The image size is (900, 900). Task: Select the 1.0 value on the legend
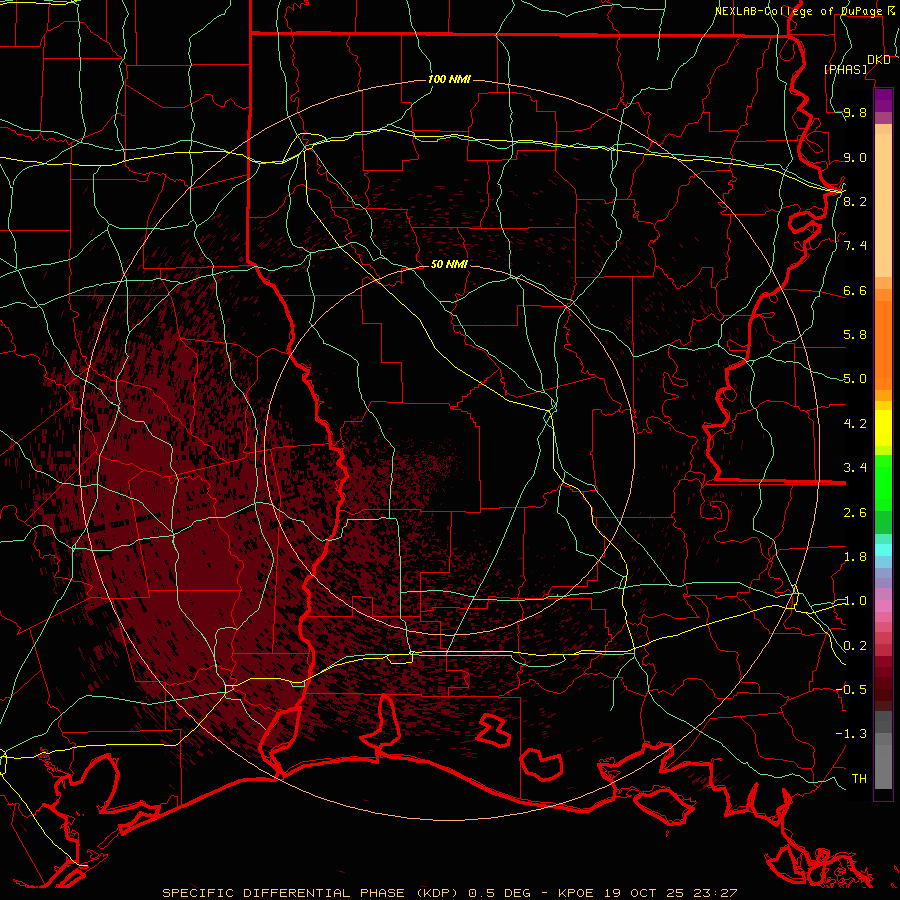855,600
